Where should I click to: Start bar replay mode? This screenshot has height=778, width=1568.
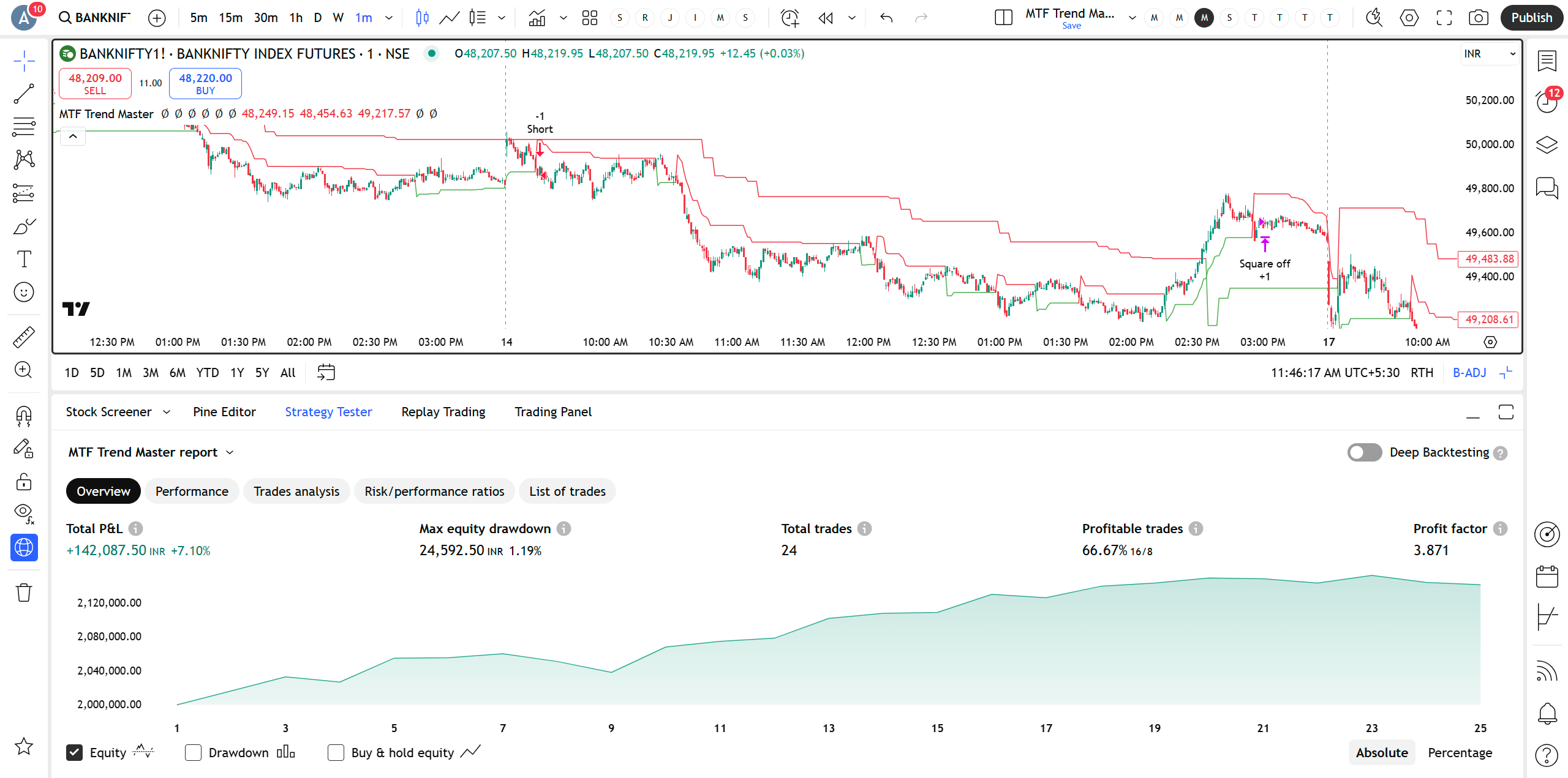[x=826, y=18]
